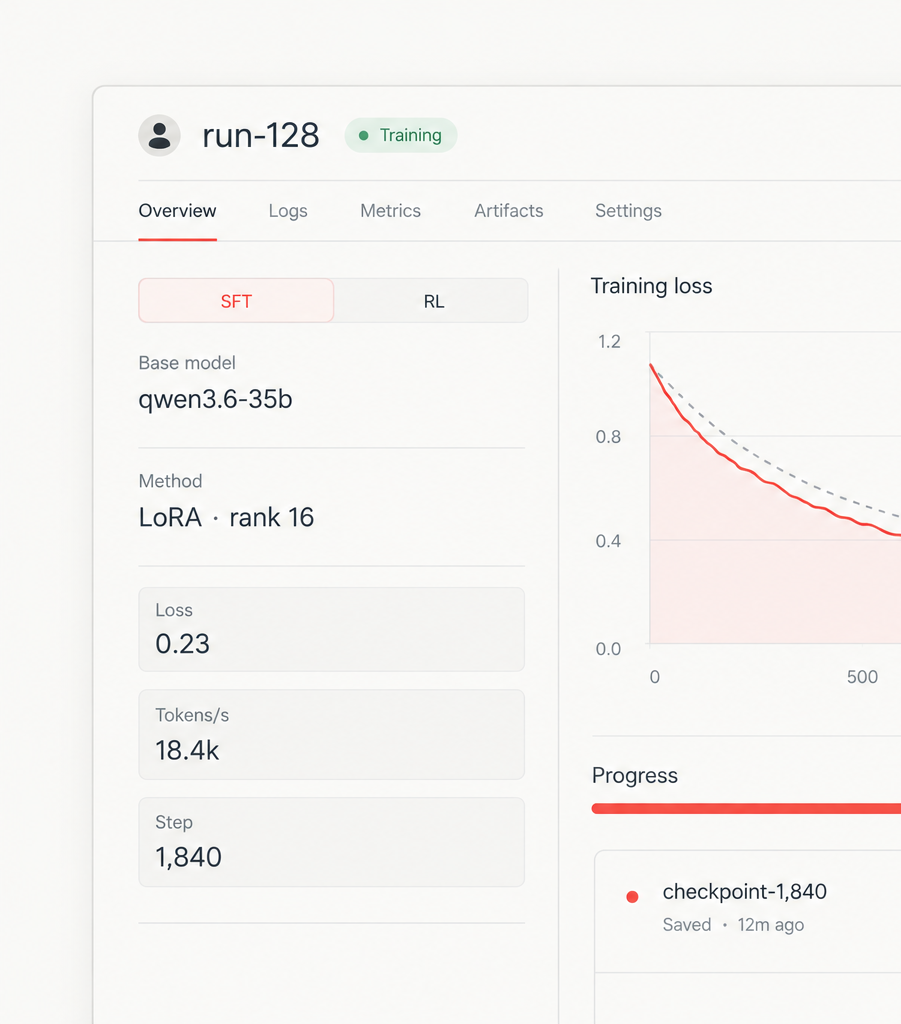This screenshot has height=1024, width=901.
Task: Click the user avatar icon beside run-128
Action: pyautogui.click(x=159, y=135)
